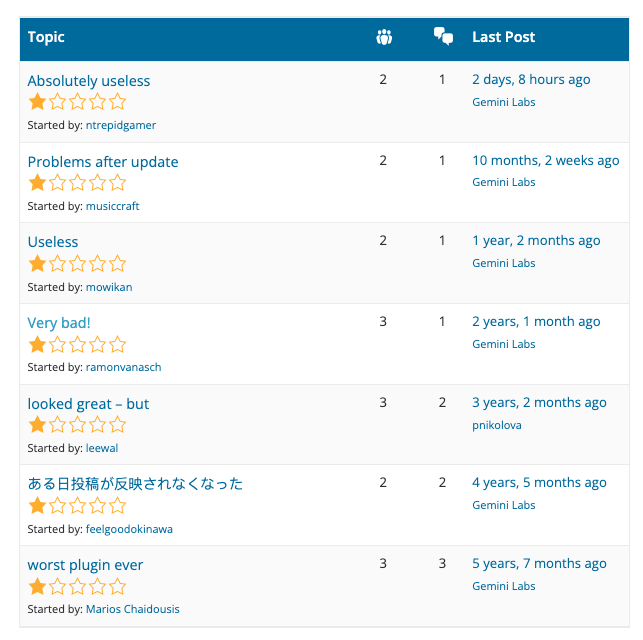Open the Japanese-titled review topic
This screenshot has width=643, height=640.
(135, 484)
